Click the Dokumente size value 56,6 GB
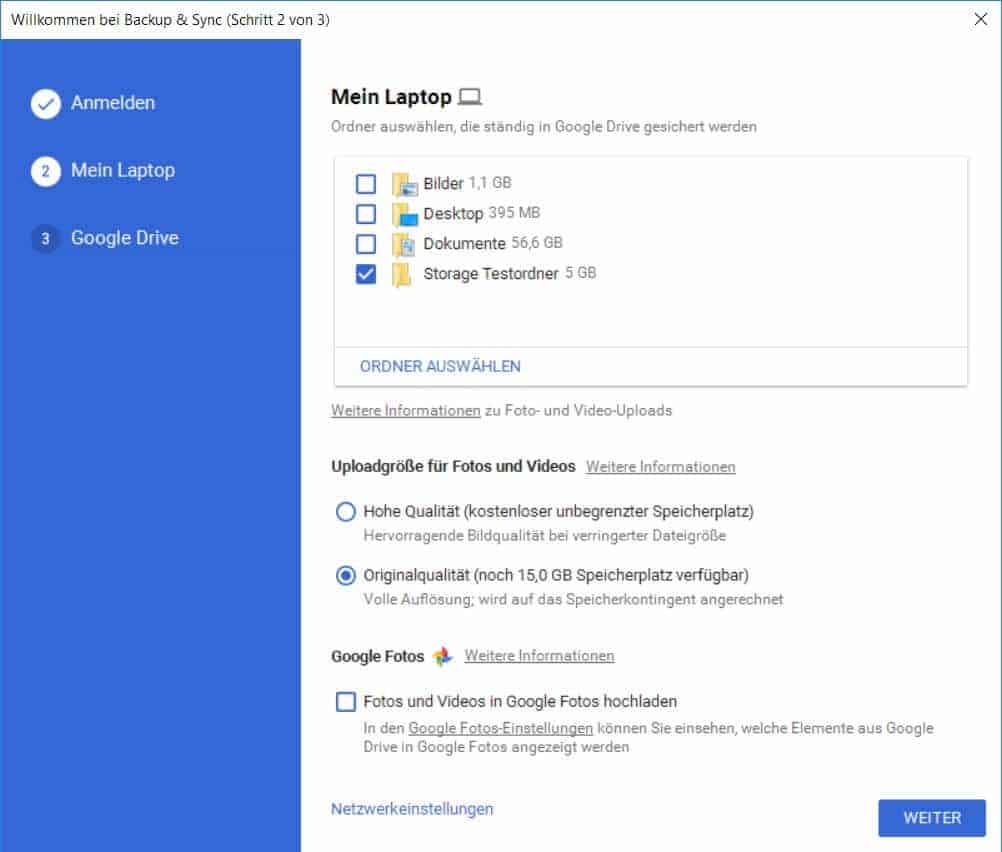Viewport: 1002px width, 852px height. coord(537,243)
